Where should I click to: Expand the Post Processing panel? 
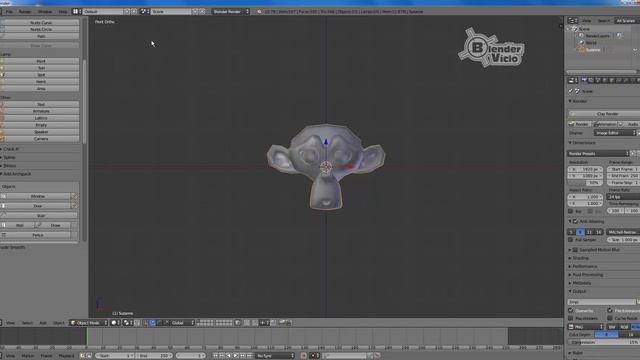tap(587, 275)
